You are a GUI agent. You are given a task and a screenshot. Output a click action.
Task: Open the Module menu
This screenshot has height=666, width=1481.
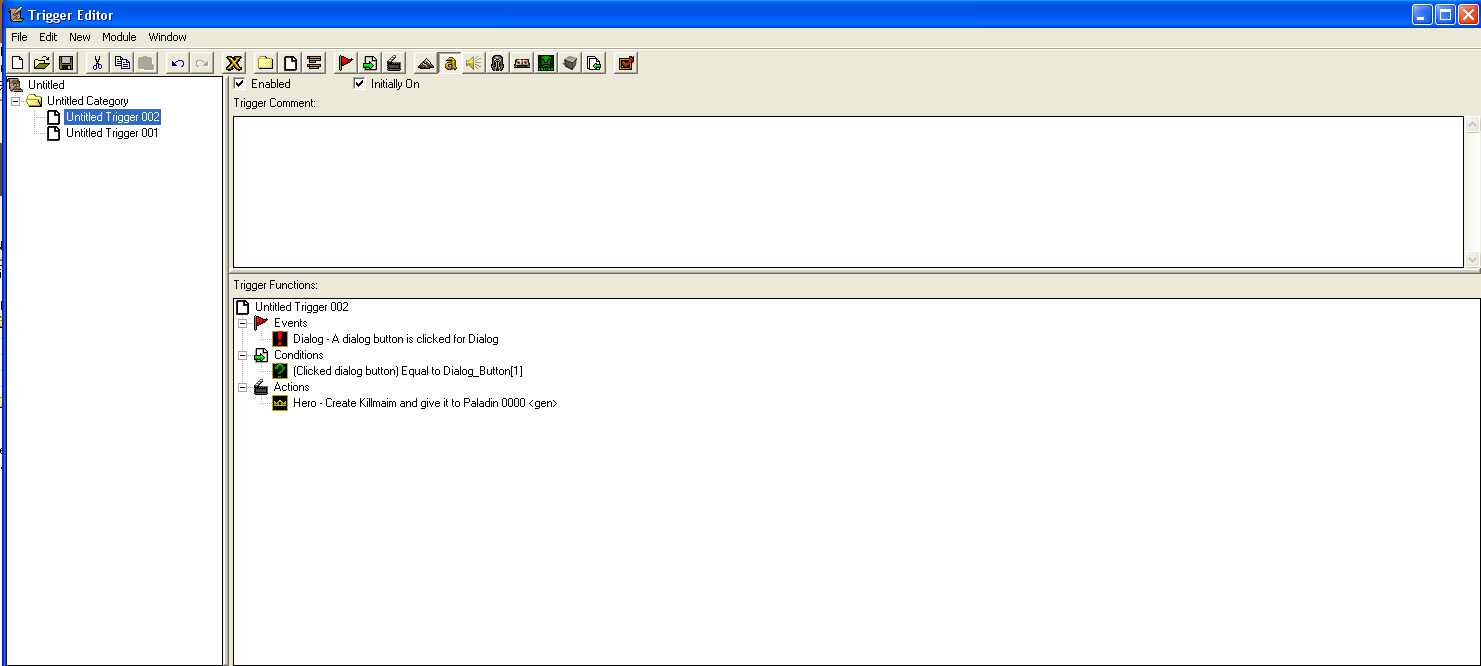click(x=119, y=37)
